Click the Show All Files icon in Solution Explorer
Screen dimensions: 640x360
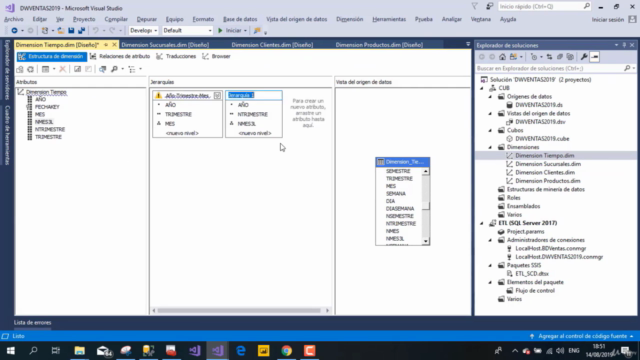(570, 57)
